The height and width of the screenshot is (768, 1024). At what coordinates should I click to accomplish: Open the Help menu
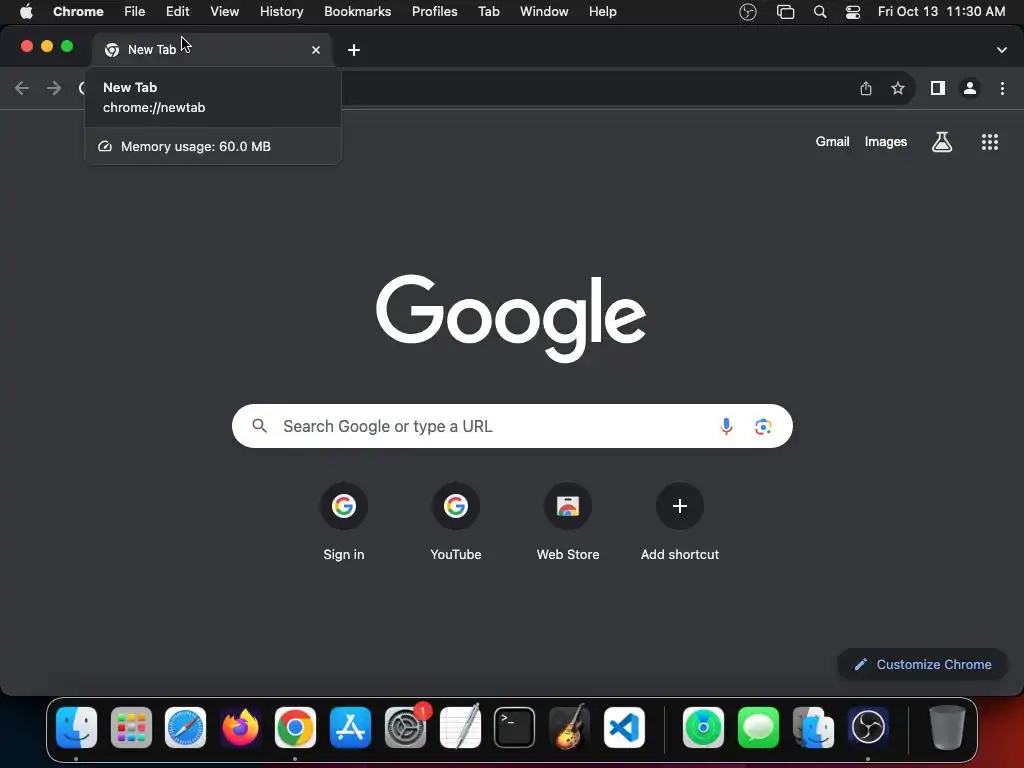[x=602, y=12]
